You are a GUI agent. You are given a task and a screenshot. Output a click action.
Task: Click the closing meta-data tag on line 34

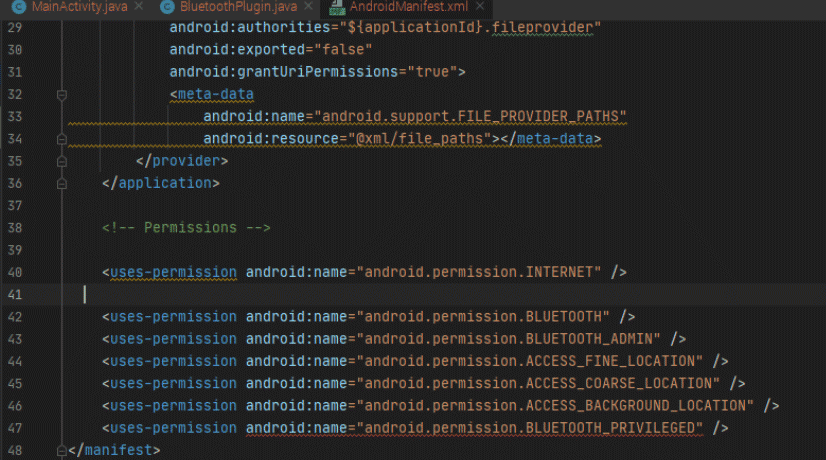click(550, 139)
